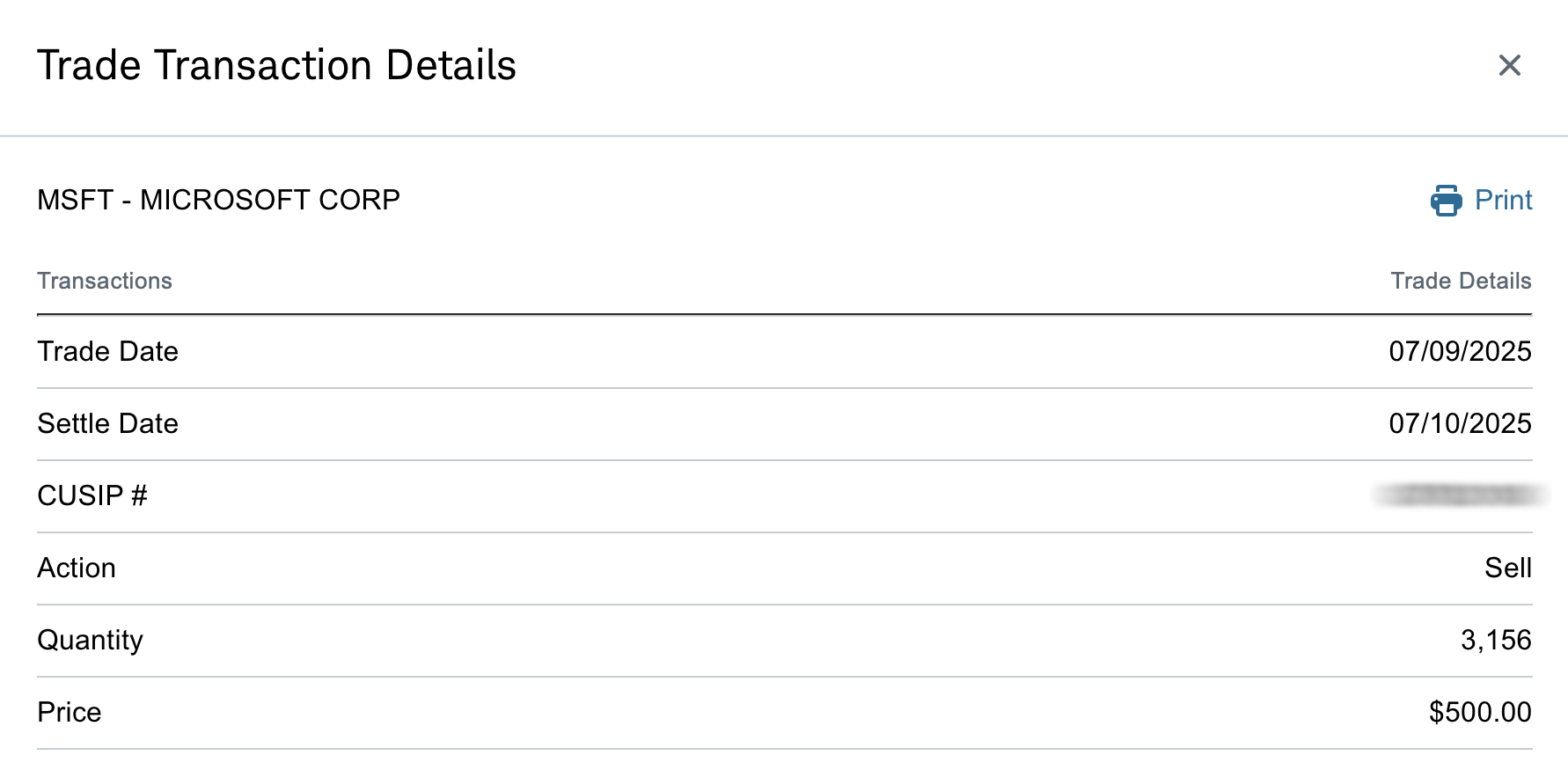
Task: Click the printer icon
Action: tap(1446, 201)
